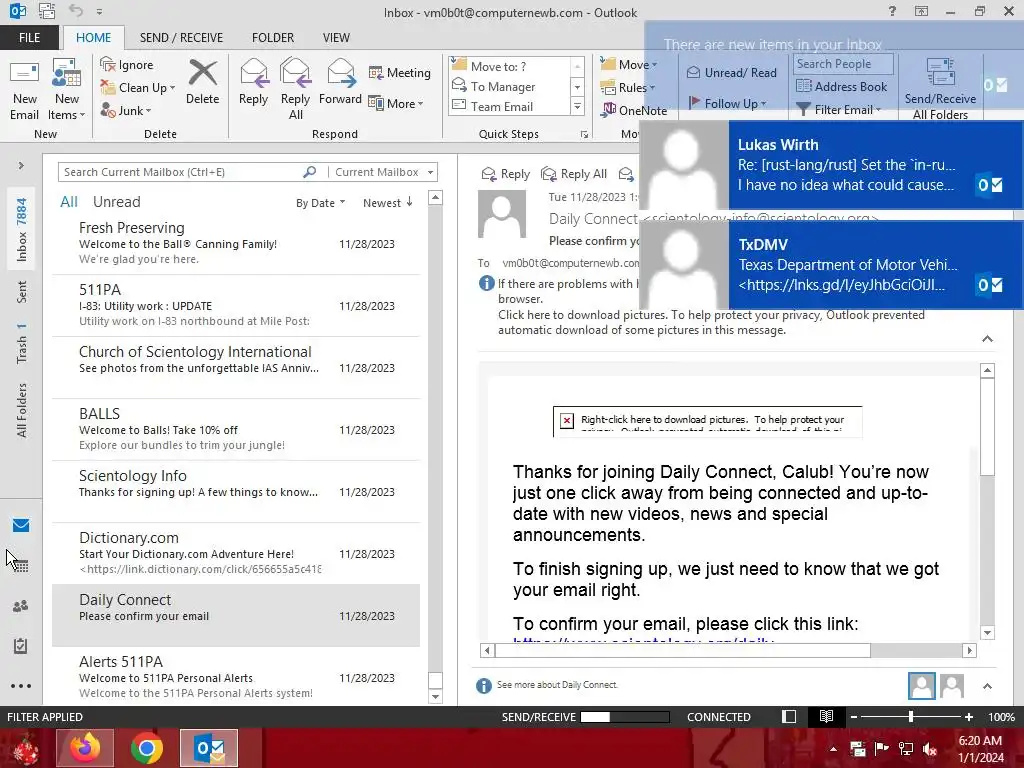Collapse the people pane chevron
1024x768 pixels.
coord(987,686)
